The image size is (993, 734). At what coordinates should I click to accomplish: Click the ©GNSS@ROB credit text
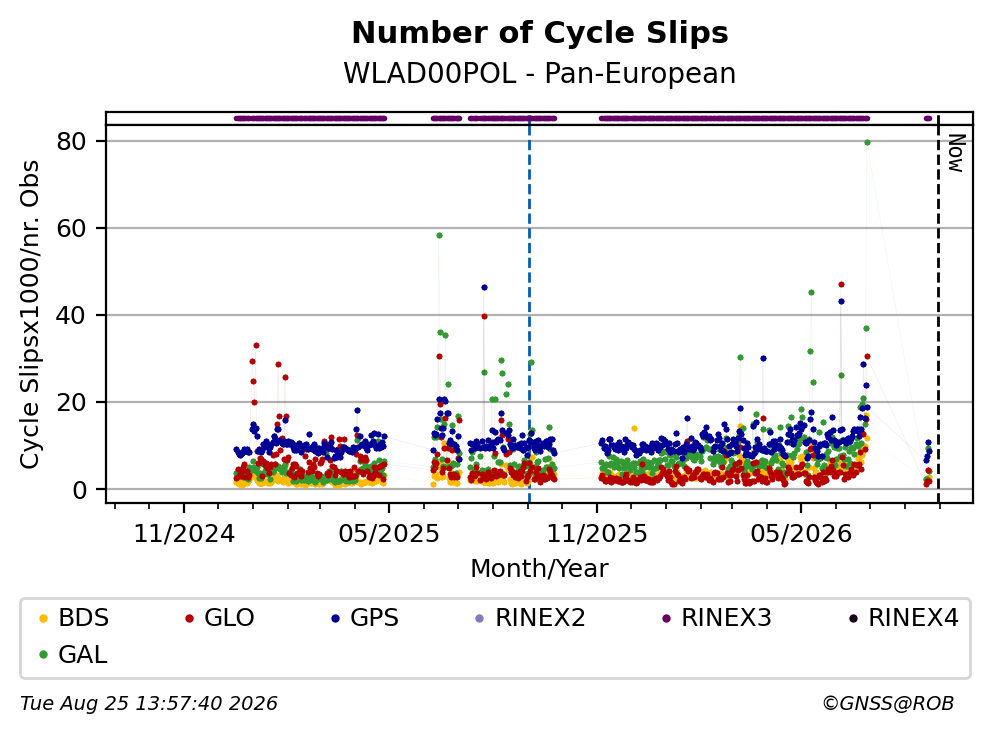888,704
